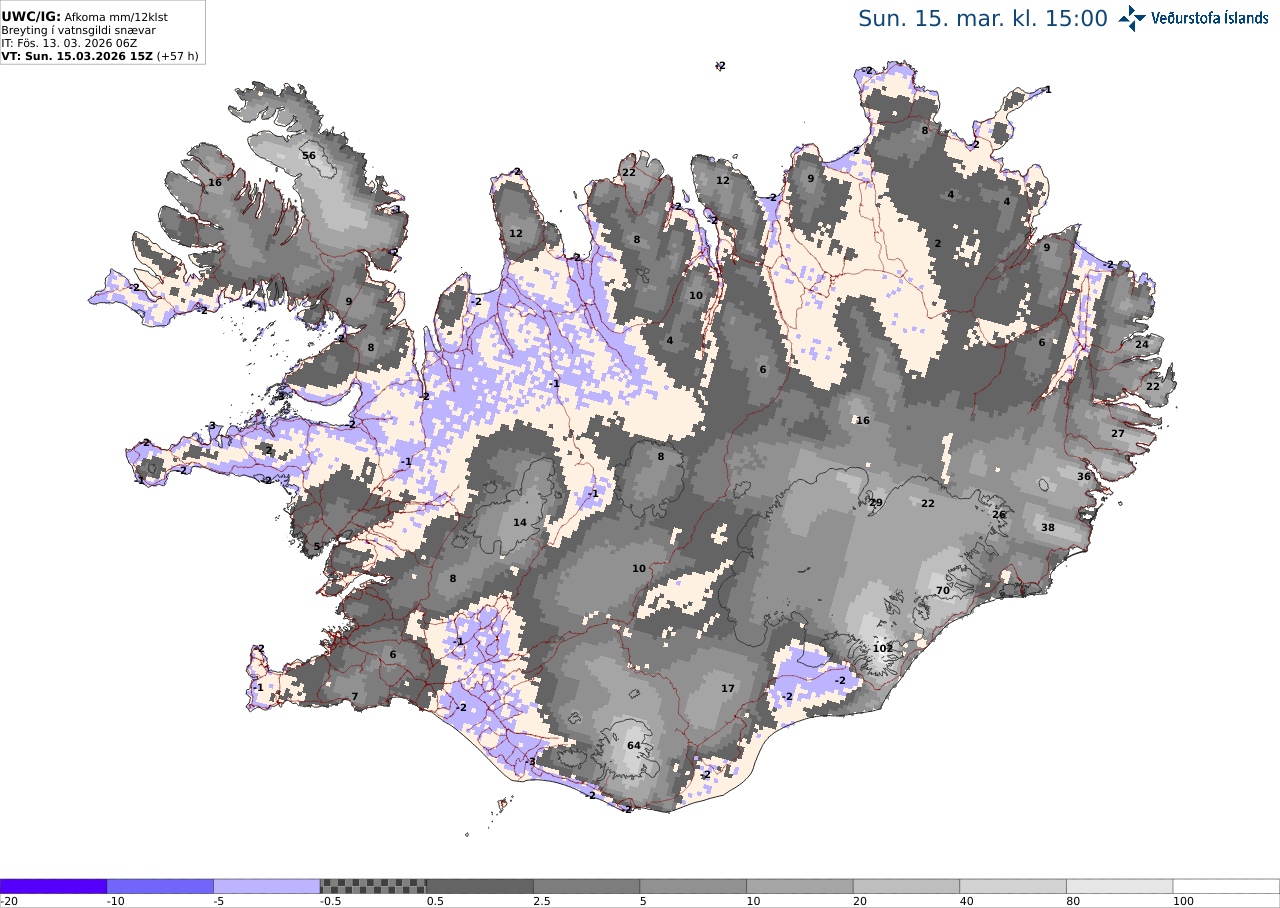This screenshot has height=908, width=1280.
Task: Click the '36' value near east coast
Action: (1084, 477)
